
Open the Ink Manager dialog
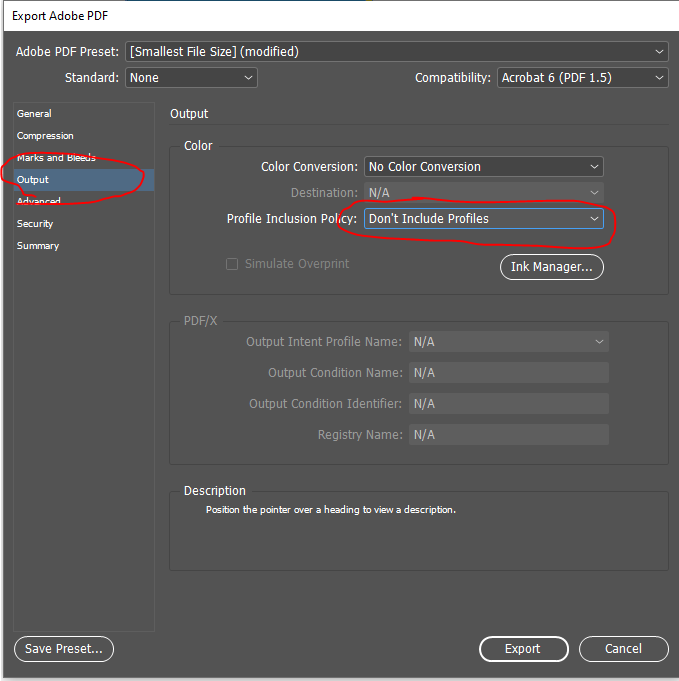coord(552,267)
